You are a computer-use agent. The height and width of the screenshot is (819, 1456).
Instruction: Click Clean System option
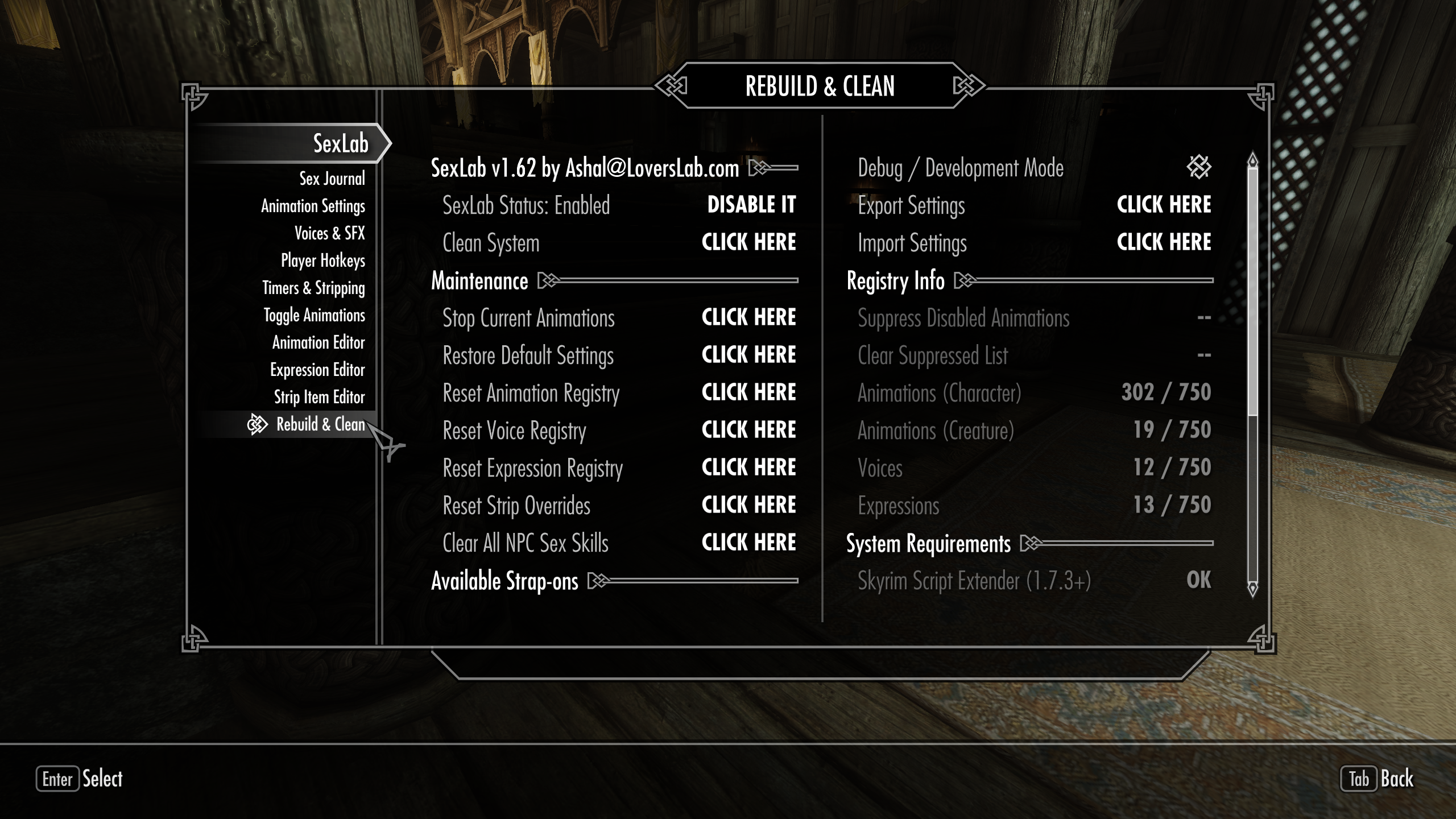point(749,243)
